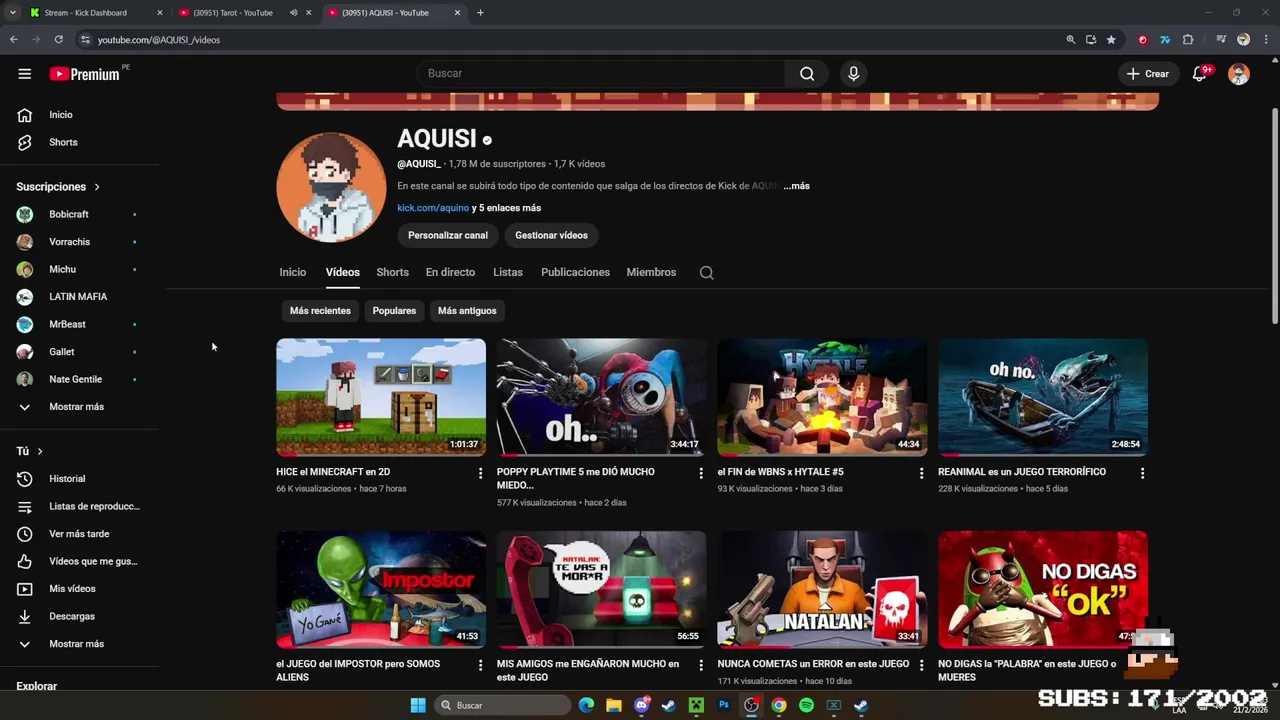Open Photoshop from the taskbar
The height and width of the screenshot is (720, 1280).
(x=724, y=705)
